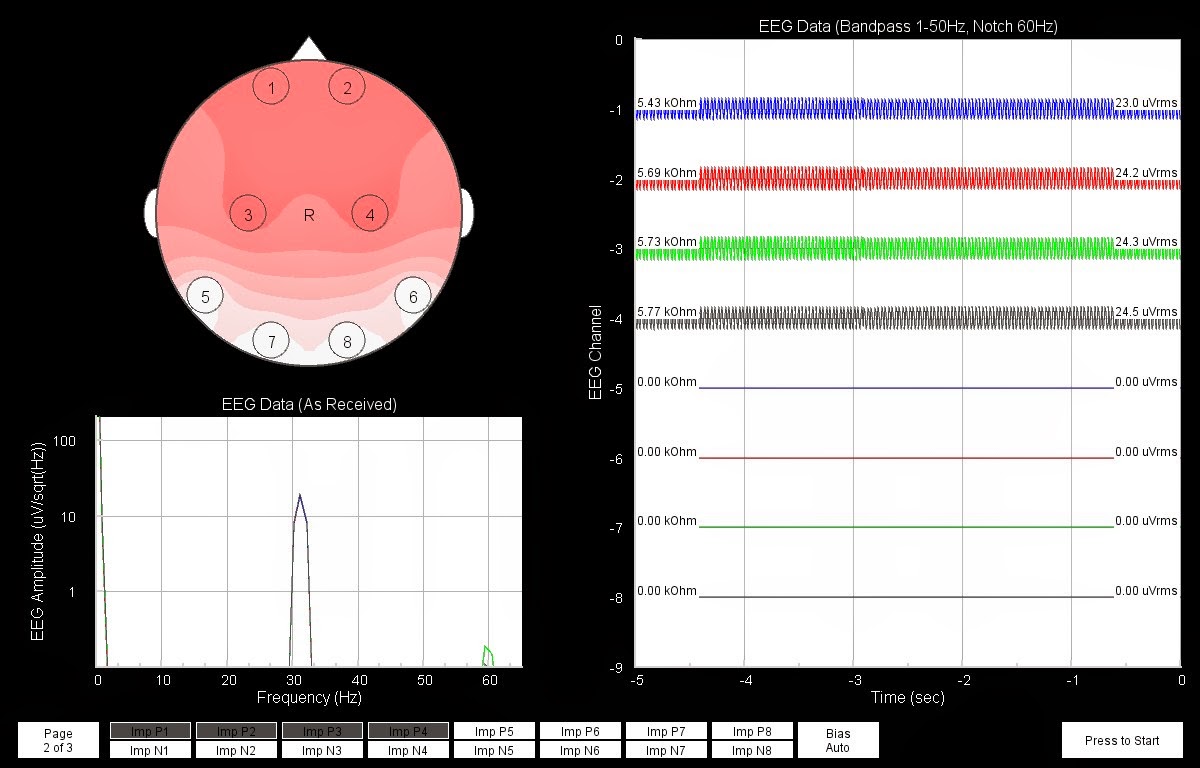The height and width of the screenshot is (768, 1200).
Task: Select electrode 4 on the head map
Action: 368,213
